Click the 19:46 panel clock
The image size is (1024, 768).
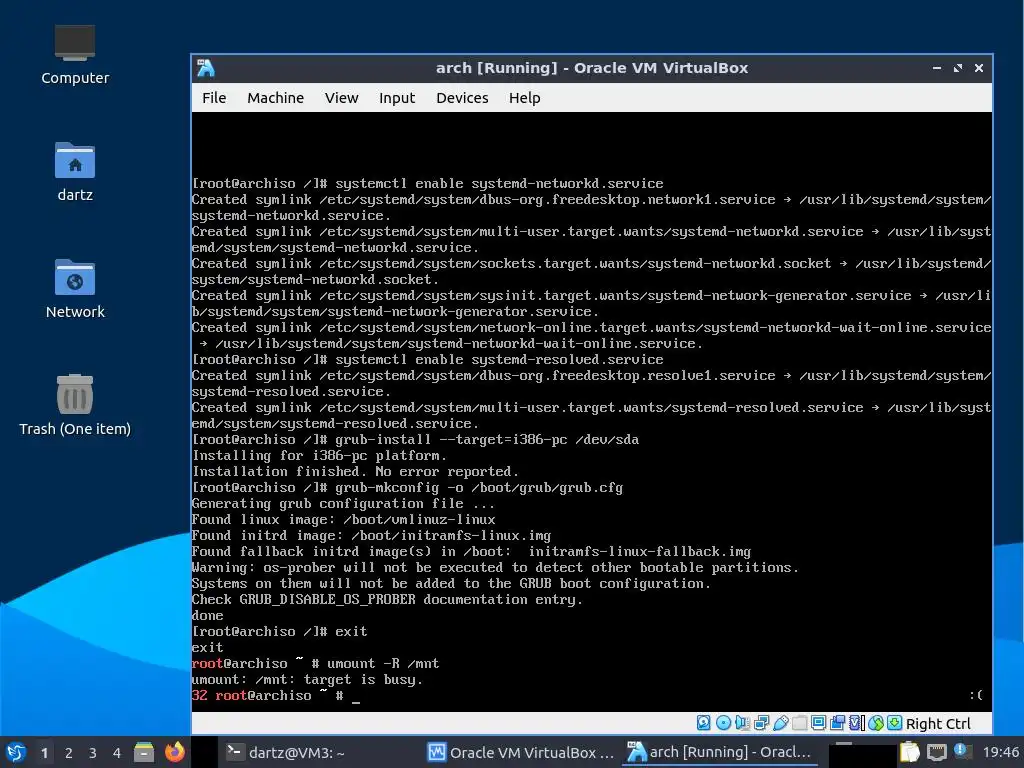pyautogui.click(x=1000, y=752)
